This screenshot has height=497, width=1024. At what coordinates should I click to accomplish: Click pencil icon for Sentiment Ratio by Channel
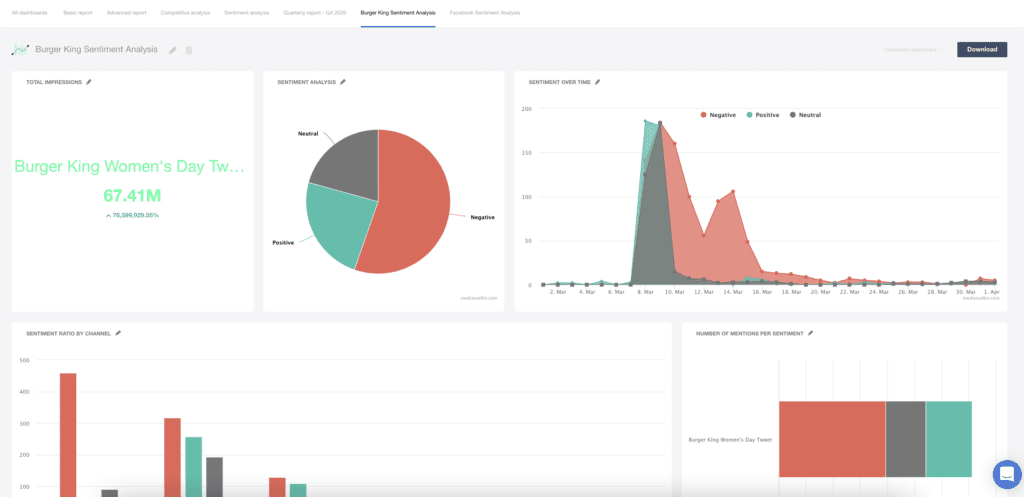[118, 333]
